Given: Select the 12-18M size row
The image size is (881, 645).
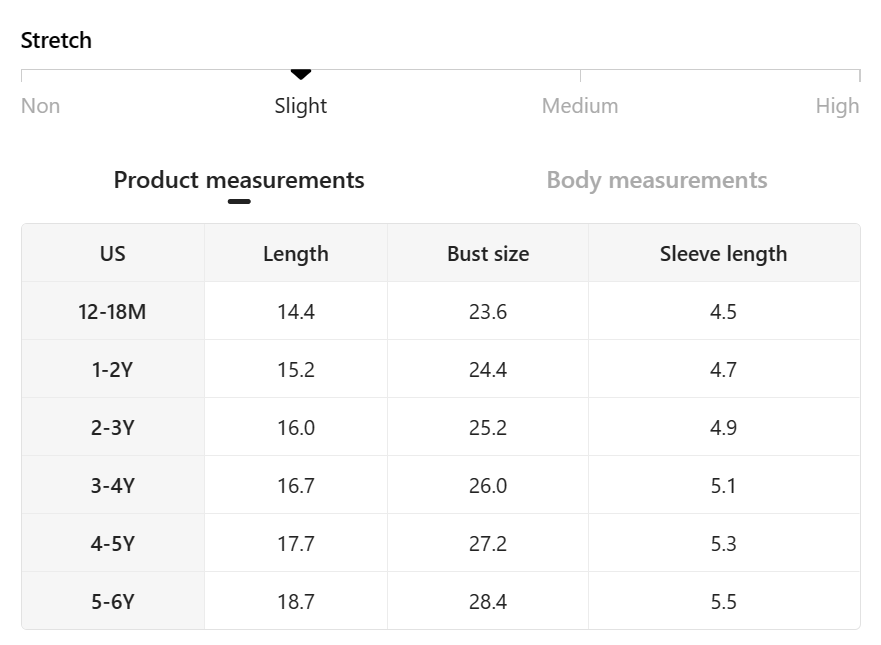Looking at the screenshot, I should point(113,312).
